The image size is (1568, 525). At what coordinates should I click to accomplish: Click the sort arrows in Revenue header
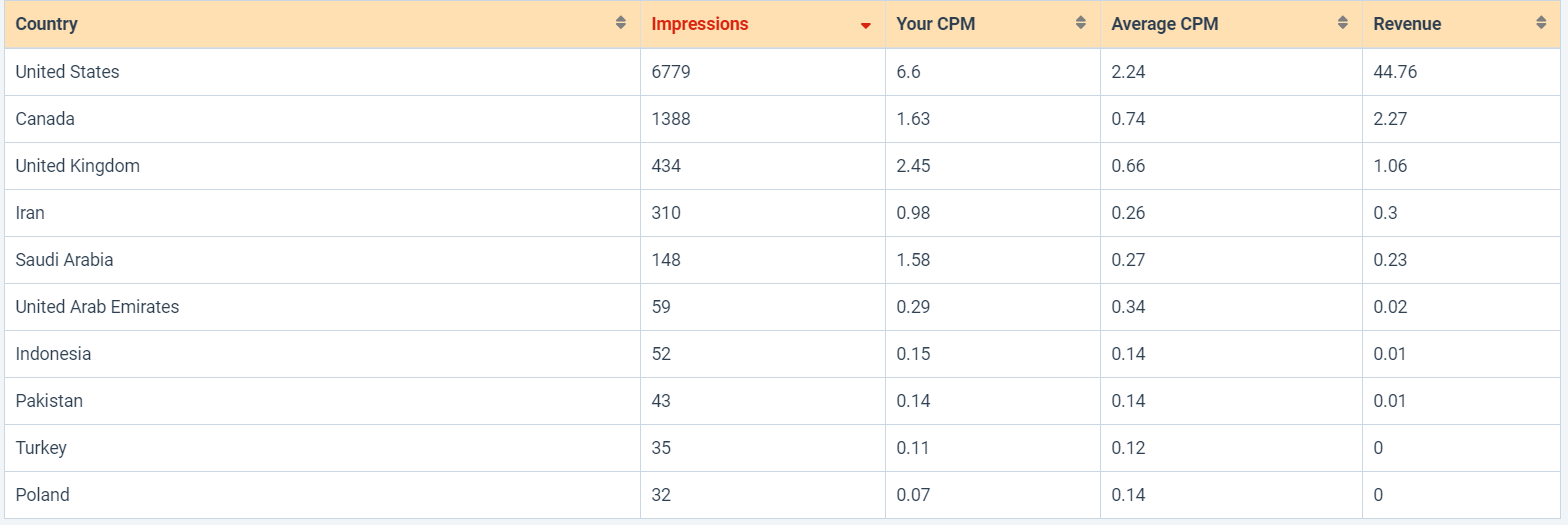[x=1541, y=23]
